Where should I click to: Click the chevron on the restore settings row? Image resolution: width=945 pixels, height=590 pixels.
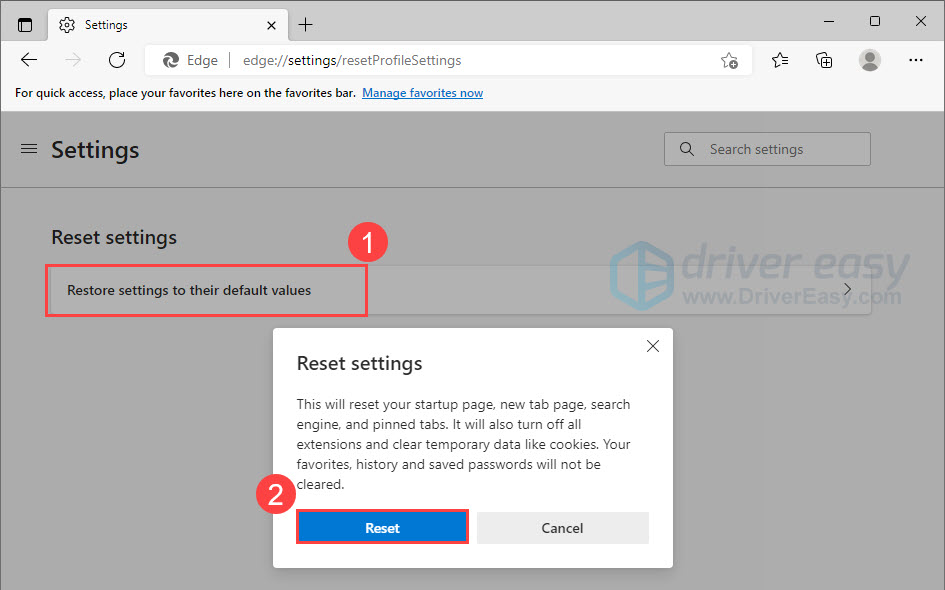coord(847,290)
